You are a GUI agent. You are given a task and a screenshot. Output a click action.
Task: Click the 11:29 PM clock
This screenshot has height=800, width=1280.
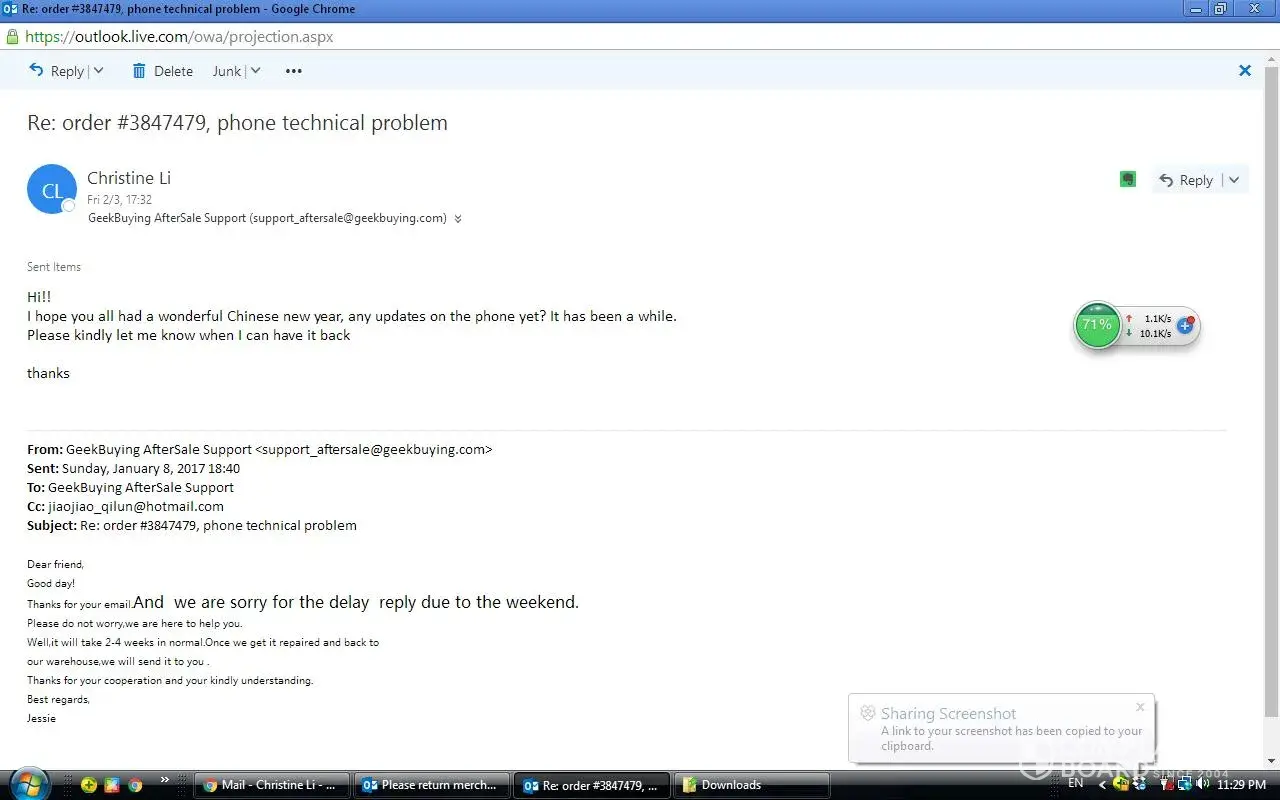tap(1241, 785)
